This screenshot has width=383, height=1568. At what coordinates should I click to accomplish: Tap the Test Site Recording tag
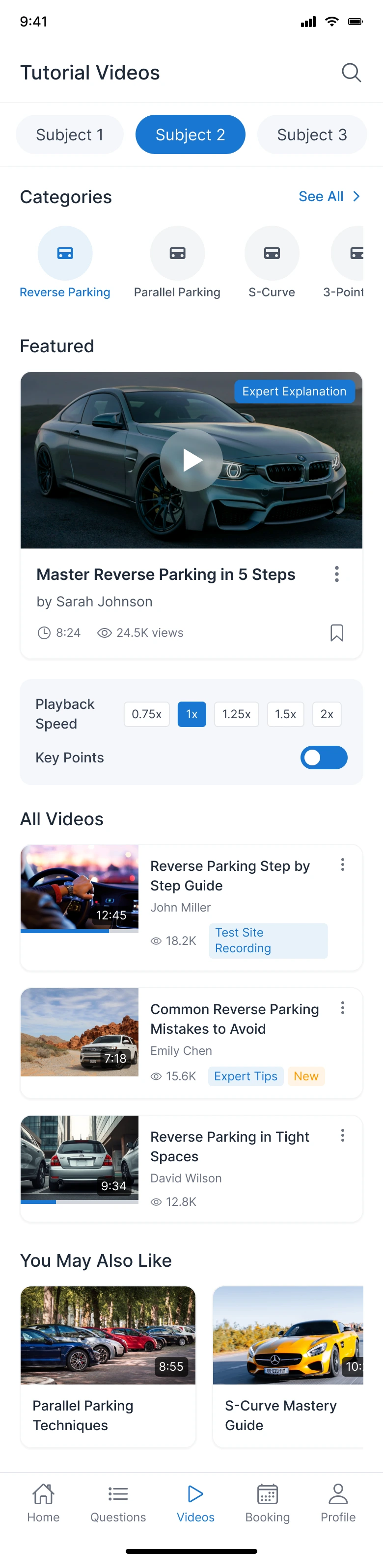coord(268,941)
